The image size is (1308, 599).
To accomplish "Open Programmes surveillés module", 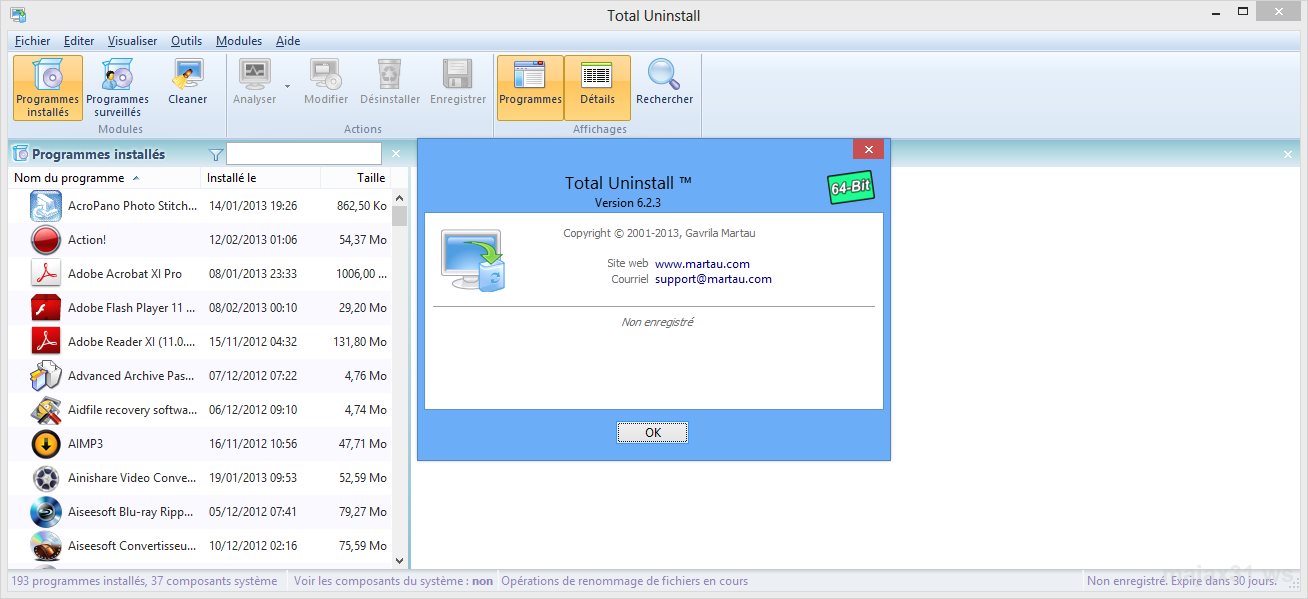I will (x=117, y=87).
